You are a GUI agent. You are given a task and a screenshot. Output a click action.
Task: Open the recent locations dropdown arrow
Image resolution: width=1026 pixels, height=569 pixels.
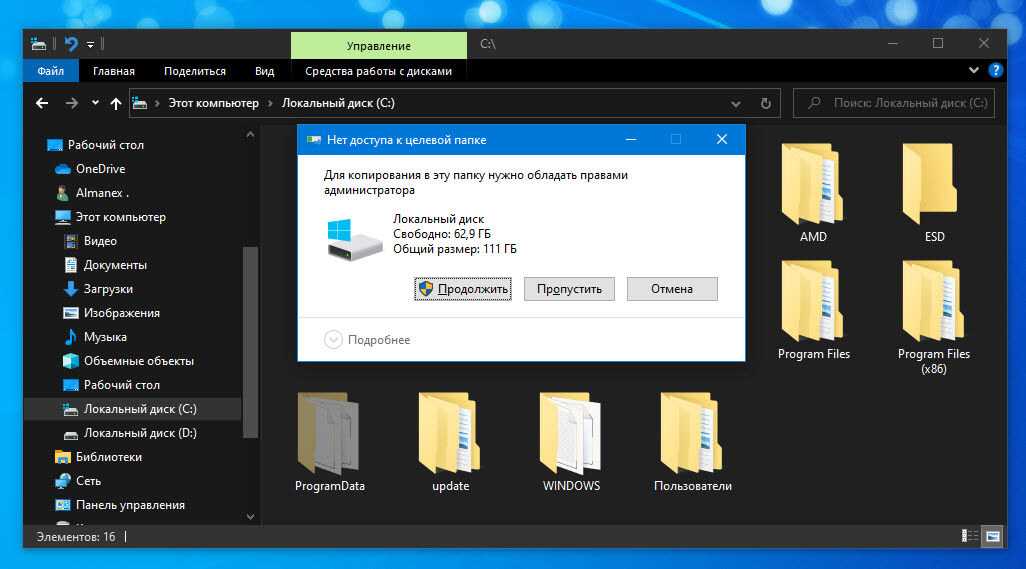point(95,103)
